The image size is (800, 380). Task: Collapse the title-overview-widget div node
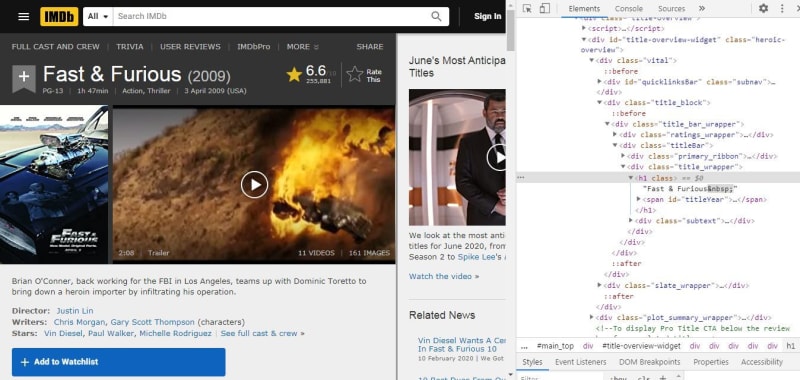584,39
